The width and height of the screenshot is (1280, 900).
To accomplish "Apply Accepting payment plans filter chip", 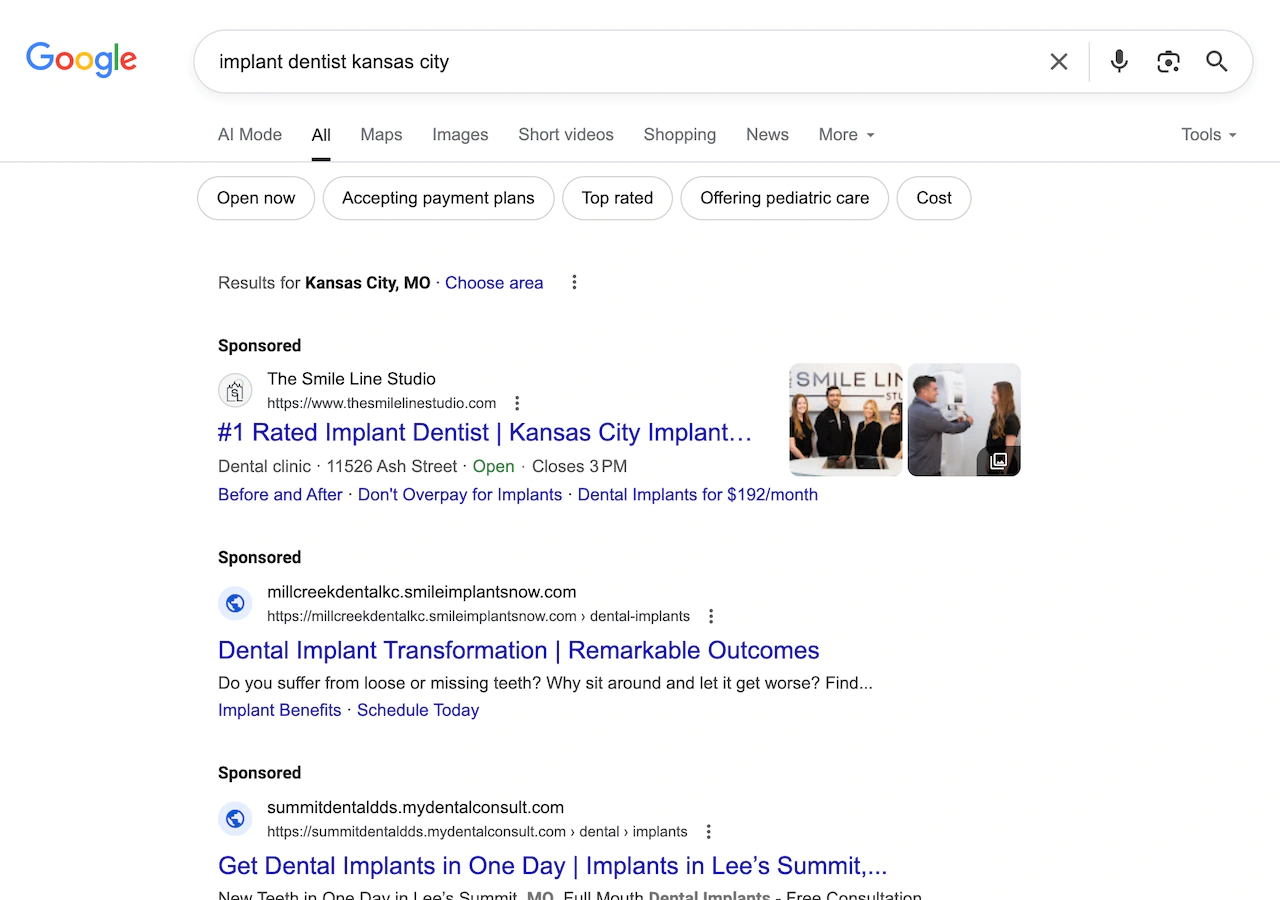I will point(438,198).
